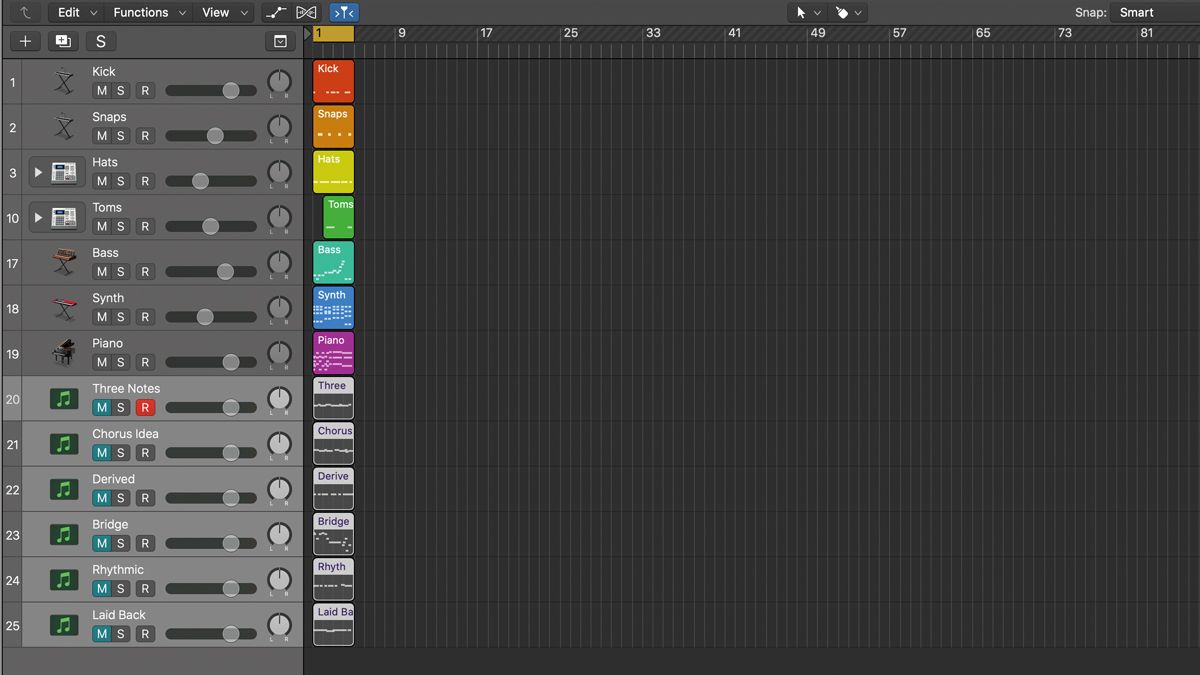Disable record enable on the Three Notes track

pyautogui.click(x=145, y=407)
